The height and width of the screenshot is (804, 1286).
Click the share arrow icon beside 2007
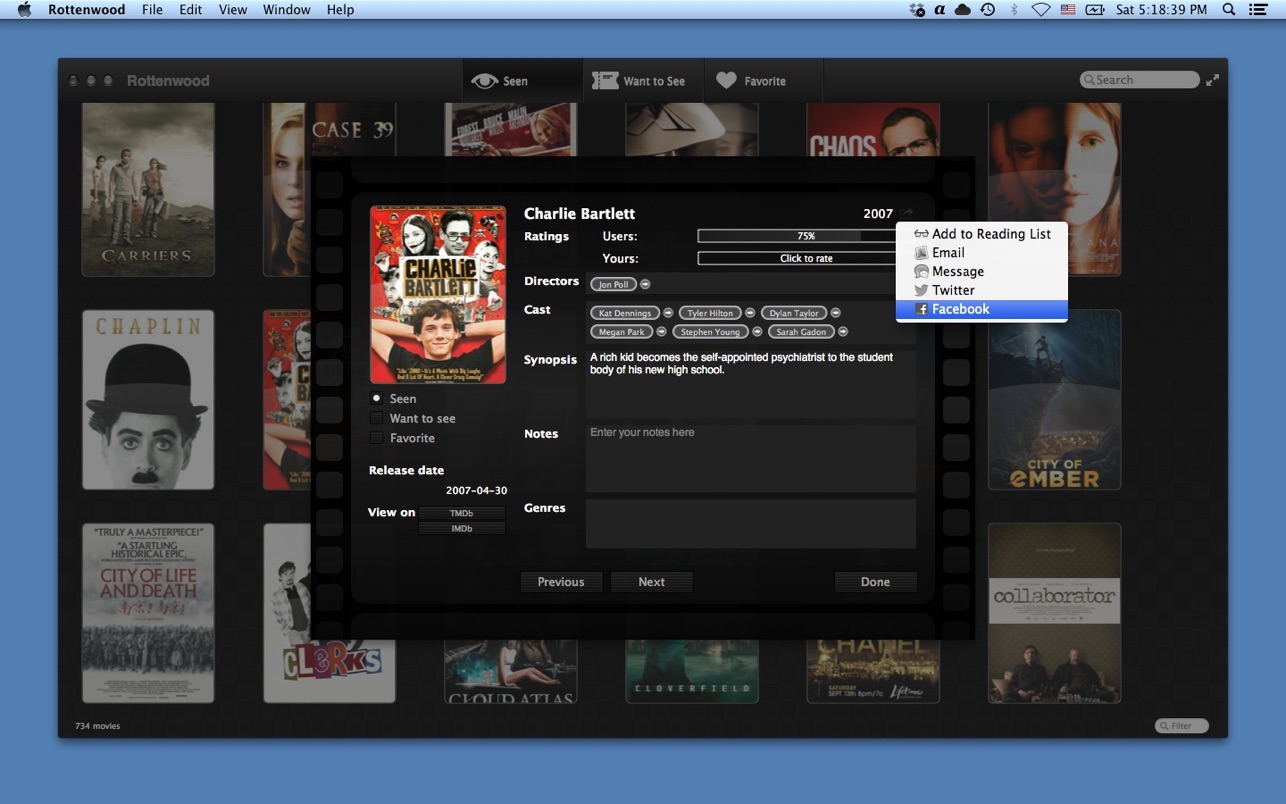pos(906,213)
